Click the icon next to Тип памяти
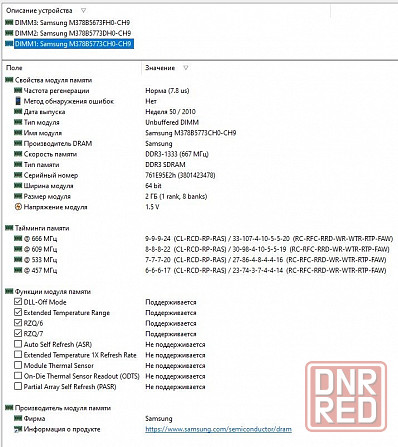398x447 pixels. 18,165
